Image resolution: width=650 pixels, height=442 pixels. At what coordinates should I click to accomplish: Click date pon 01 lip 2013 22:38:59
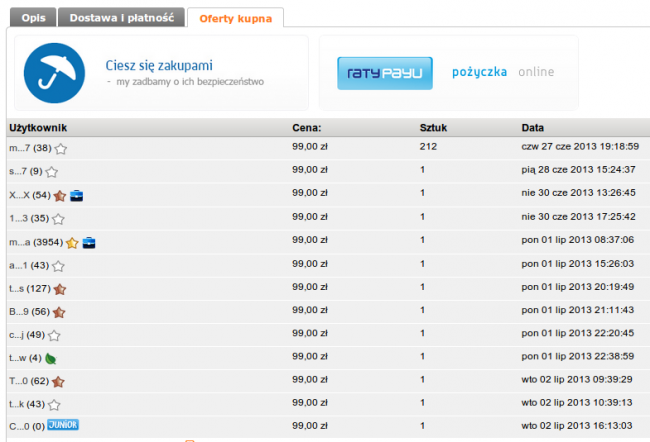pos(577,357)
